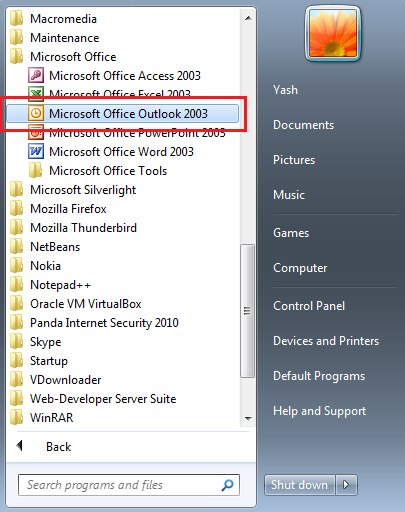Click the Outlook 2003 clock icon

[36, 114]
